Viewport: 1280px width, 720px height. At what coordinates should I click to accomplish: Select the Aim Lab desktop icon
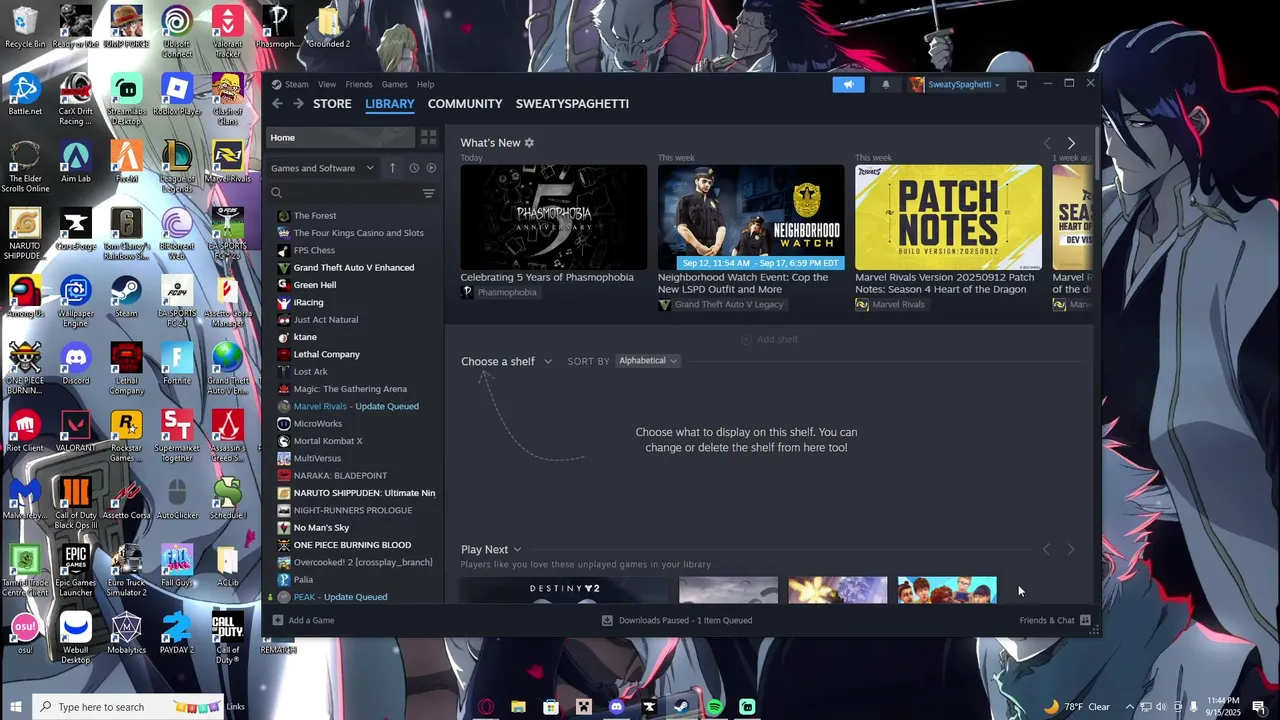coord(75,162)
